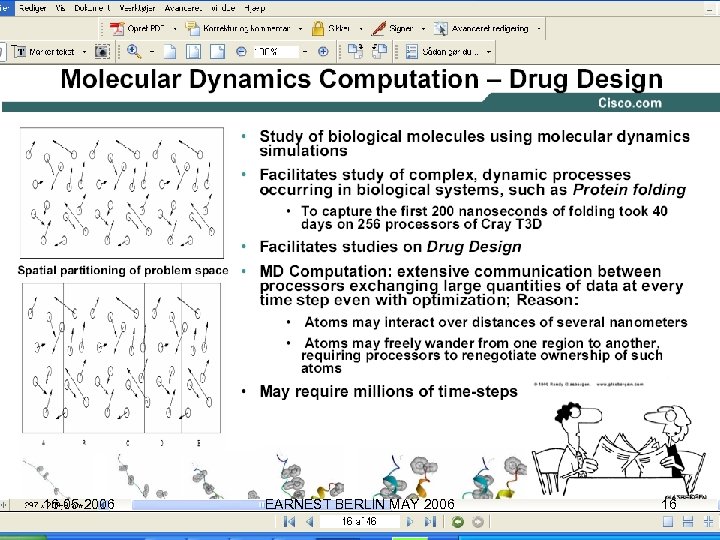Click the fit width page icon

point(217,52)
